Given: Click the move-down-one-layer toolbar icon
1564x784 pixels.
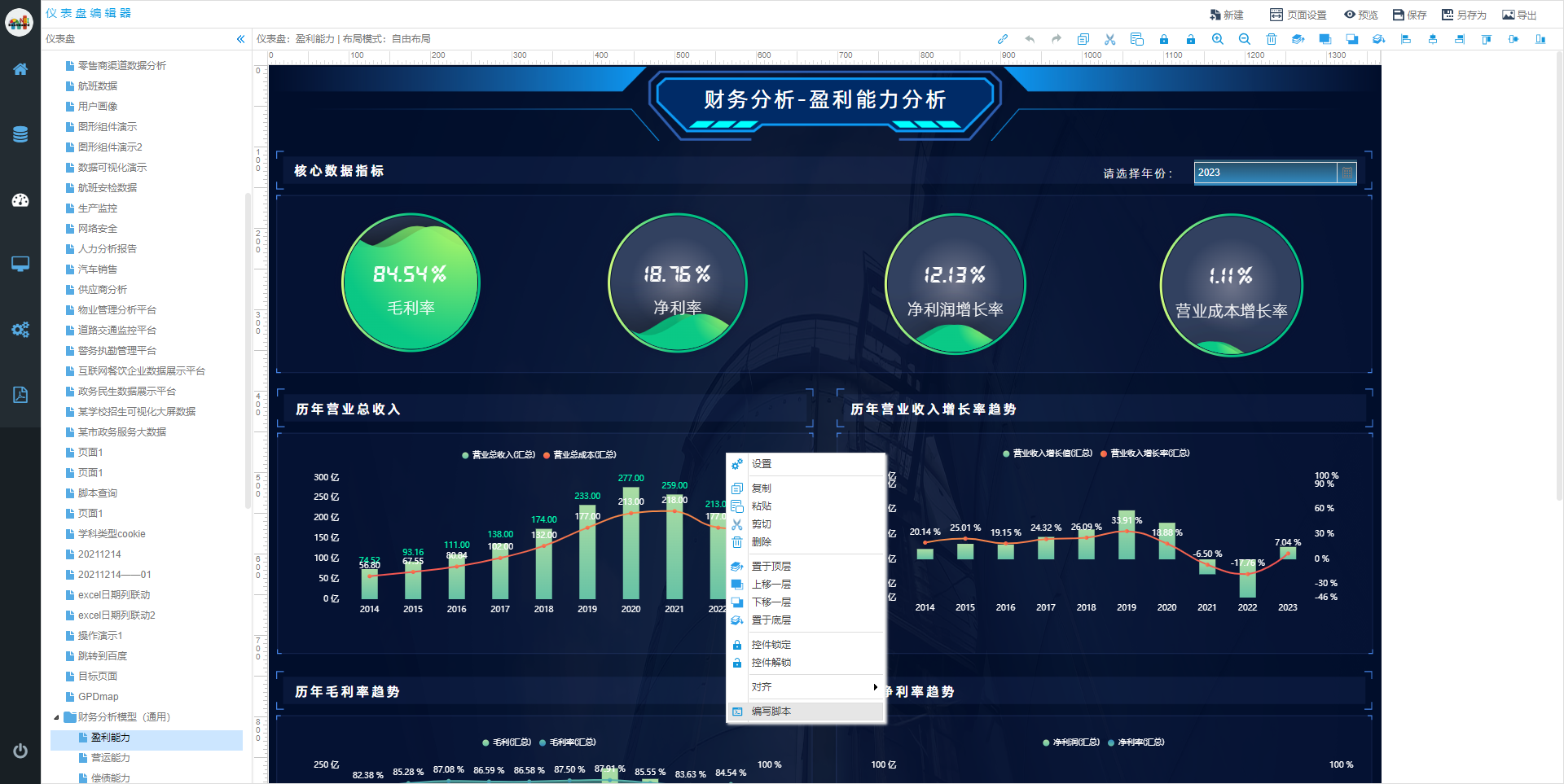Looking at the screenshot, I should tap(1352, 39).
